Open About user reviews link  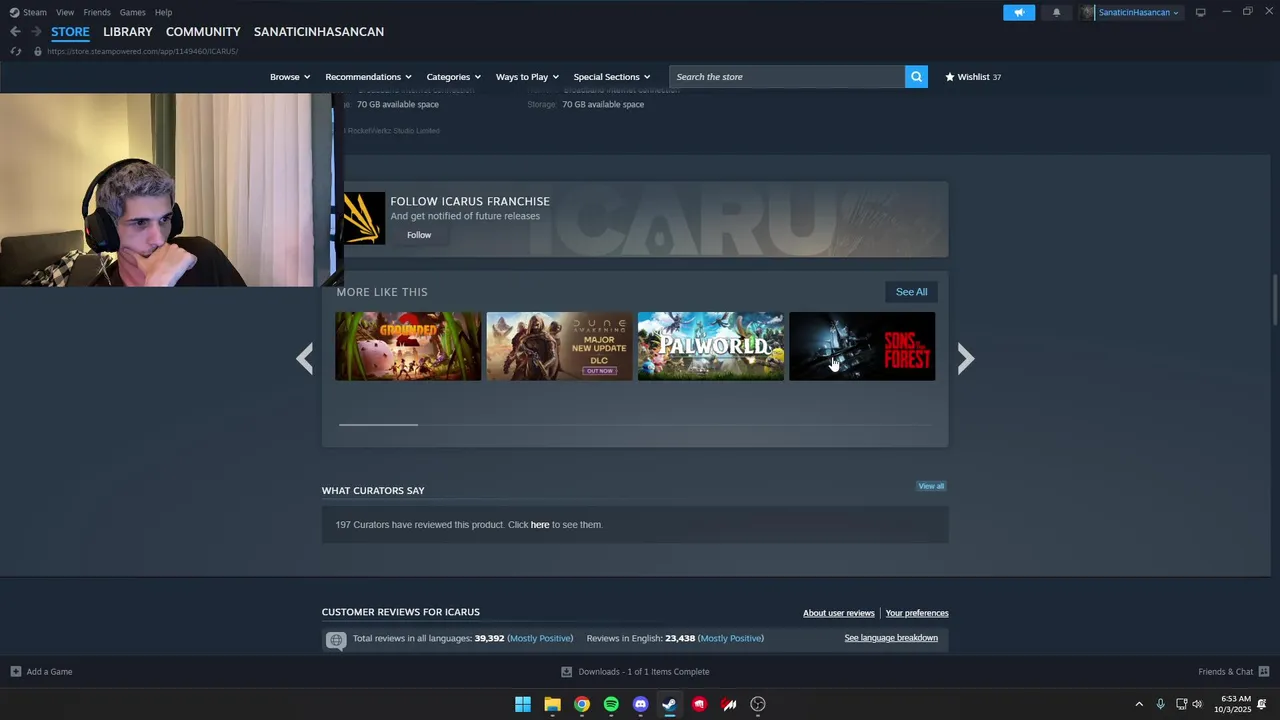pyautogui.click(x=839, y=613)
